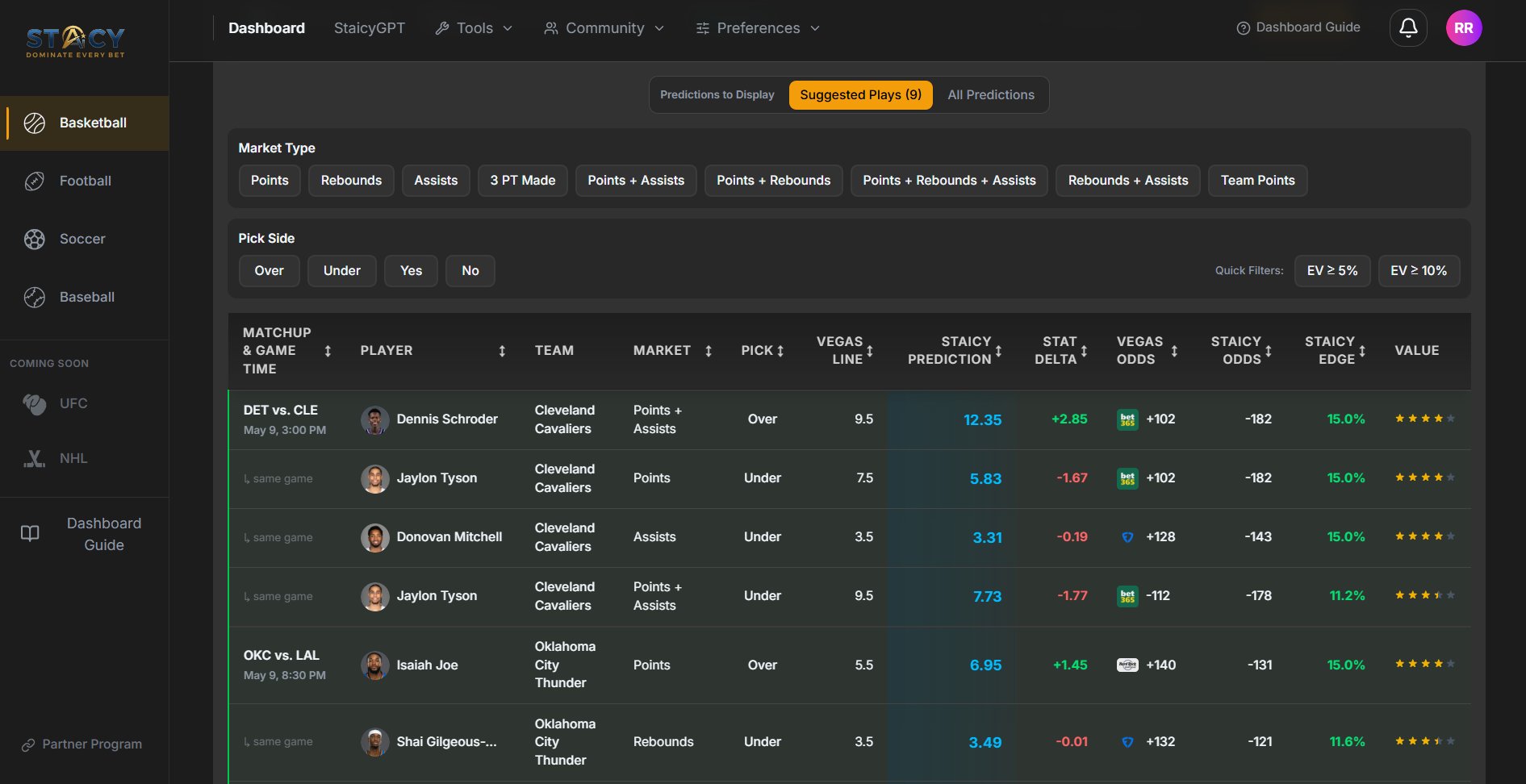Toggle Points + Rebounds + Assists filter
The width and height of the screenshot is (1526, 784).
(x=949, y=181)
